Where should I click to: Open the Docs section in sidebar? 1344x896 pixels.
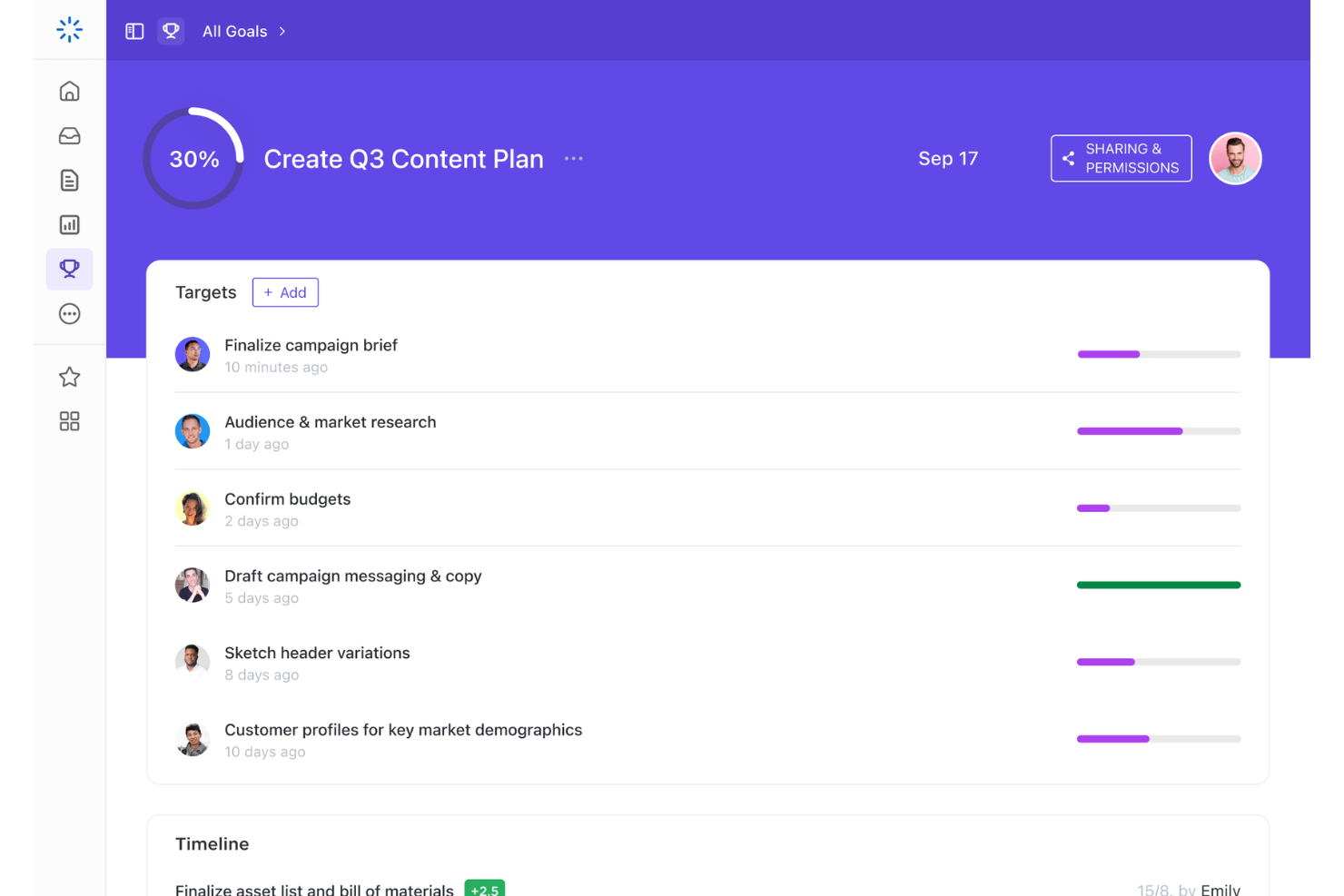[69, 180]
